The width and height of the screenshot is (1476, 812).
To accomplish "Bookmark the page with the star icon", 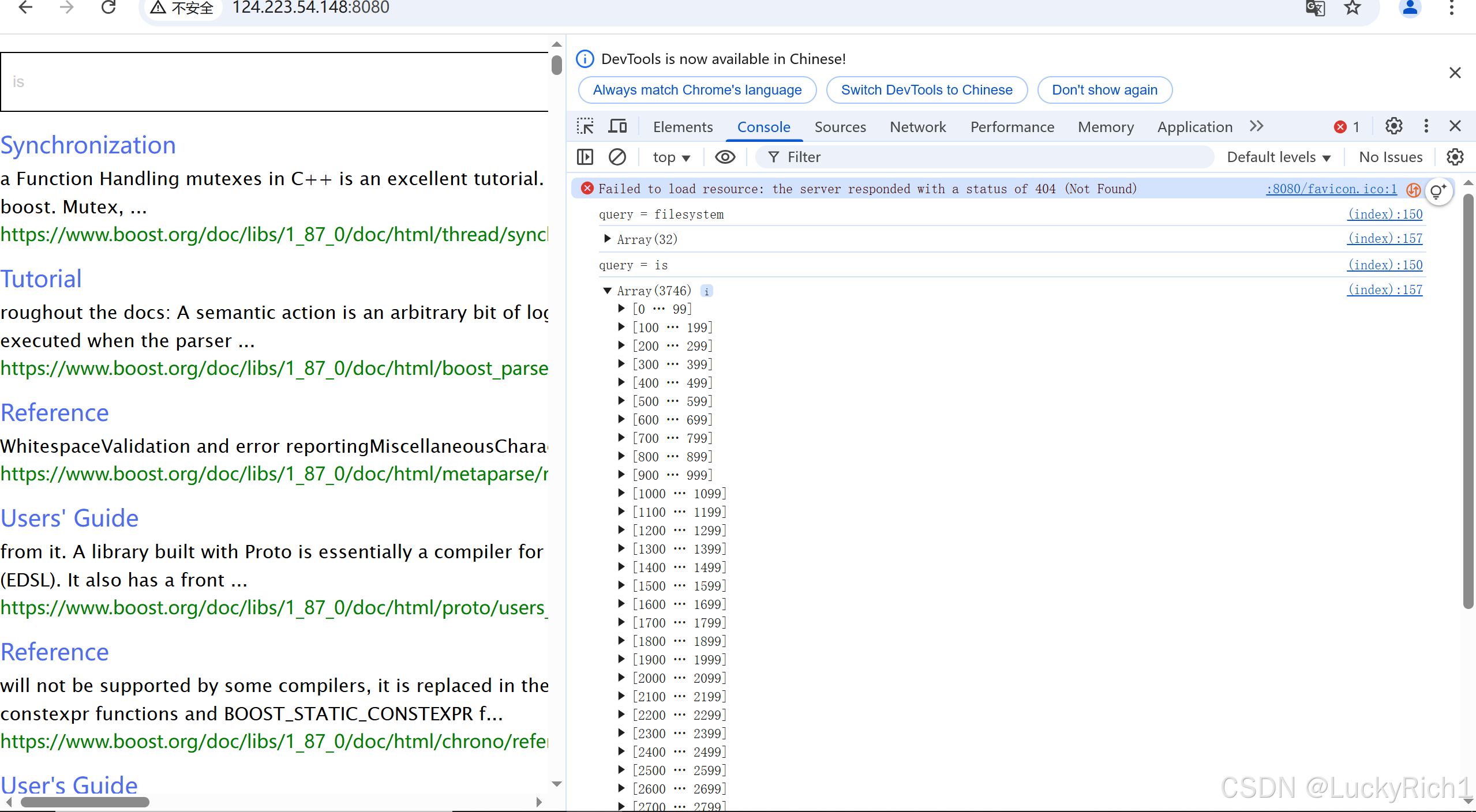I will 1352,8.
